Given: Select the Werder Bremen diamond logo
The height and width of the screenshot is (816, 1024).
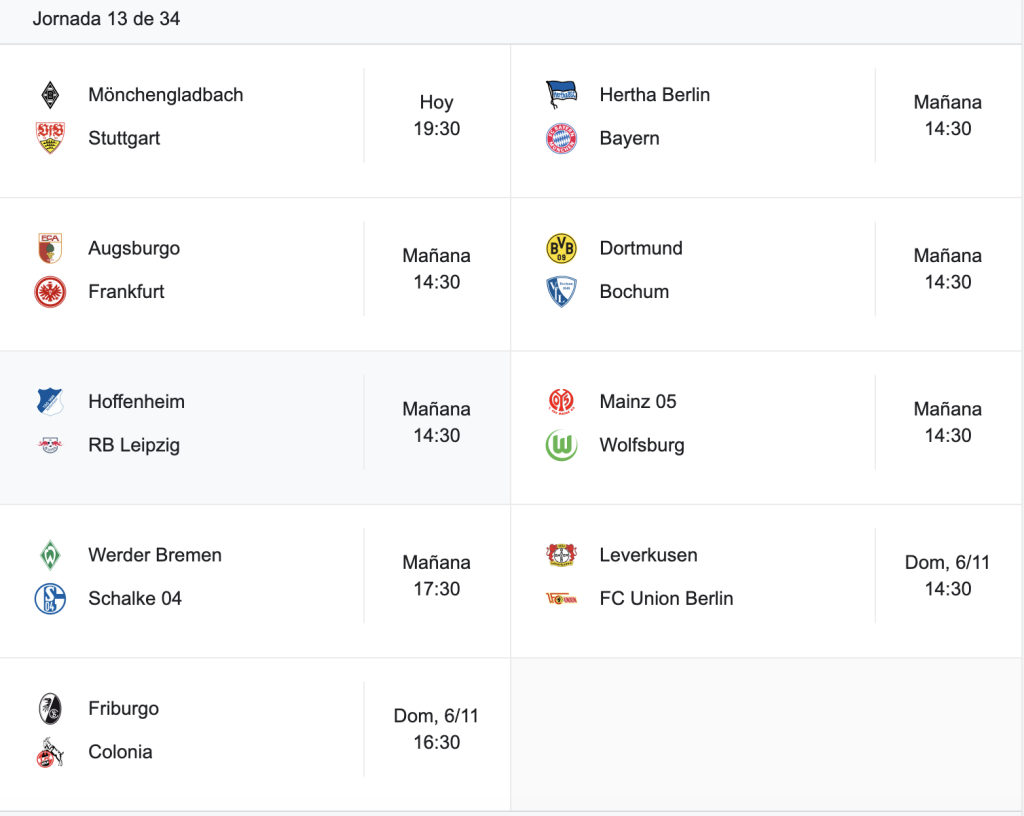Looking at the screenshot, I should point(50,556).
